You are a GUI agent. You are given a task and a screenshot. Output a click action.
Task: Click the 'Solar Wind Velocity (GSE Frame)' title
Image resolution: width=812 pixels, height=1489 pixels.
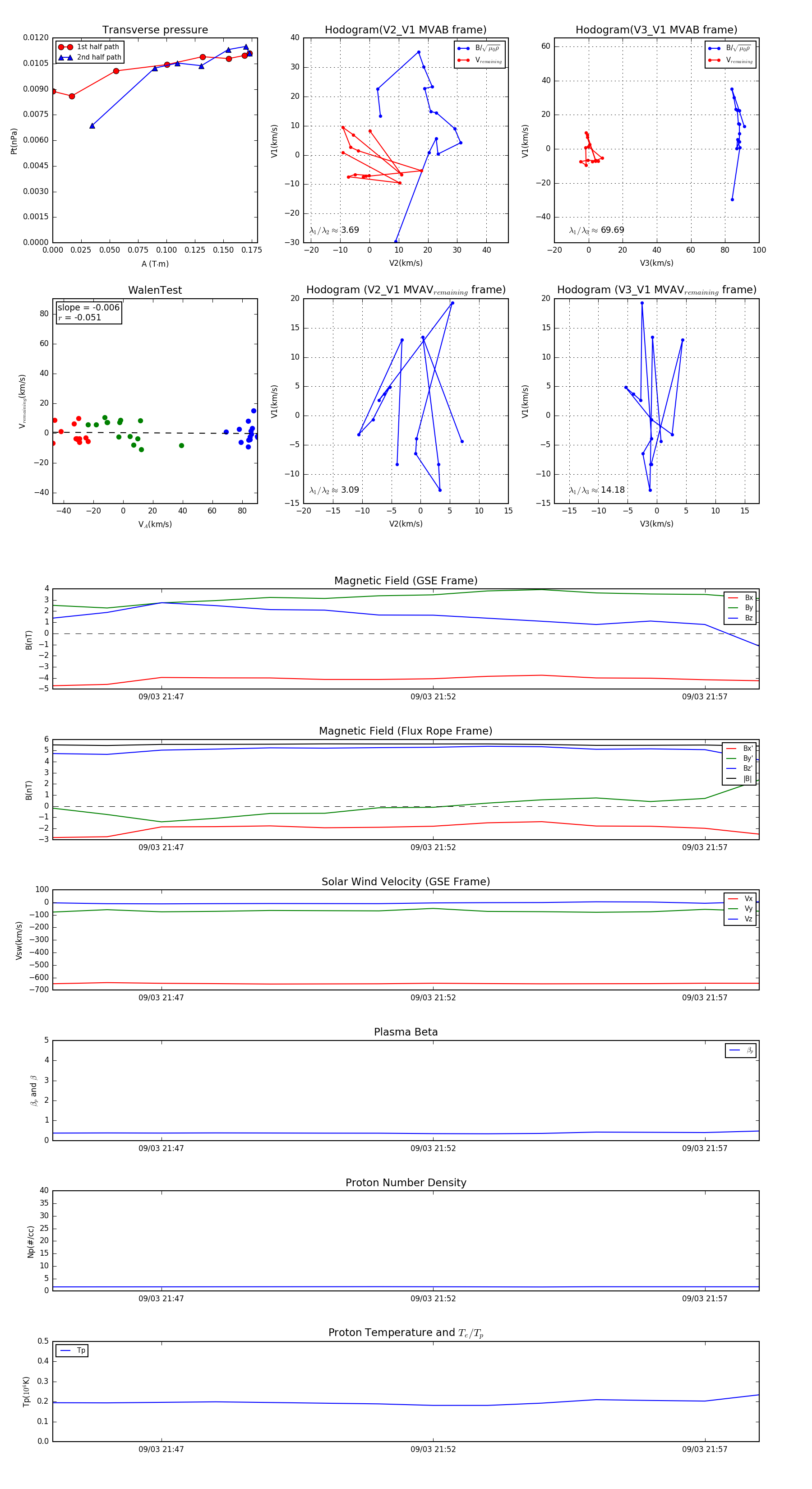tap(406, 882)
